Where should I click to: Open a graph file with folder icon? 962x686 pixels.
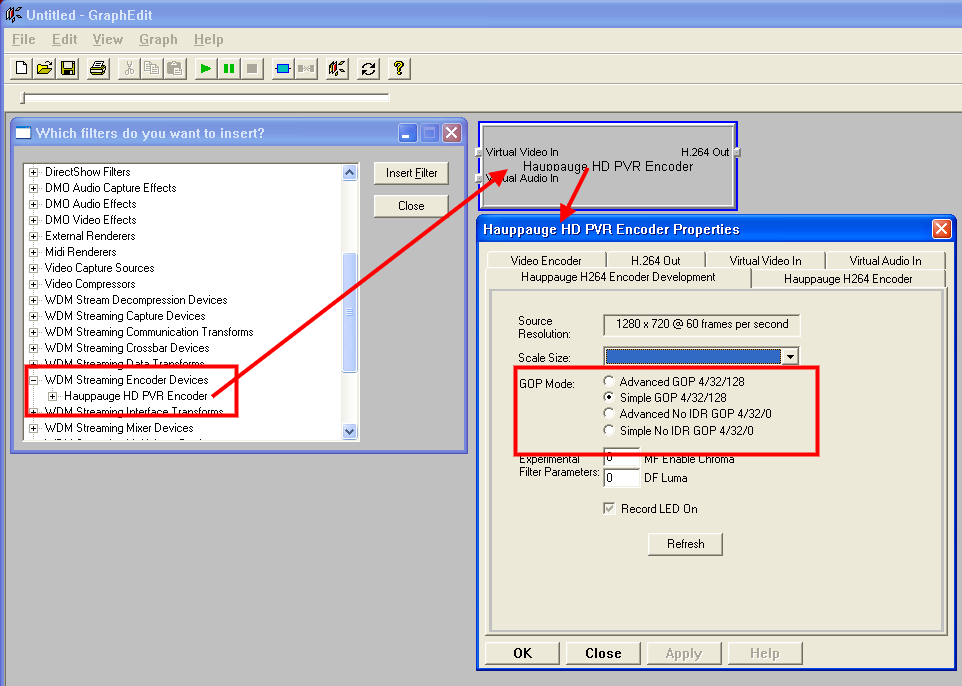44,68
